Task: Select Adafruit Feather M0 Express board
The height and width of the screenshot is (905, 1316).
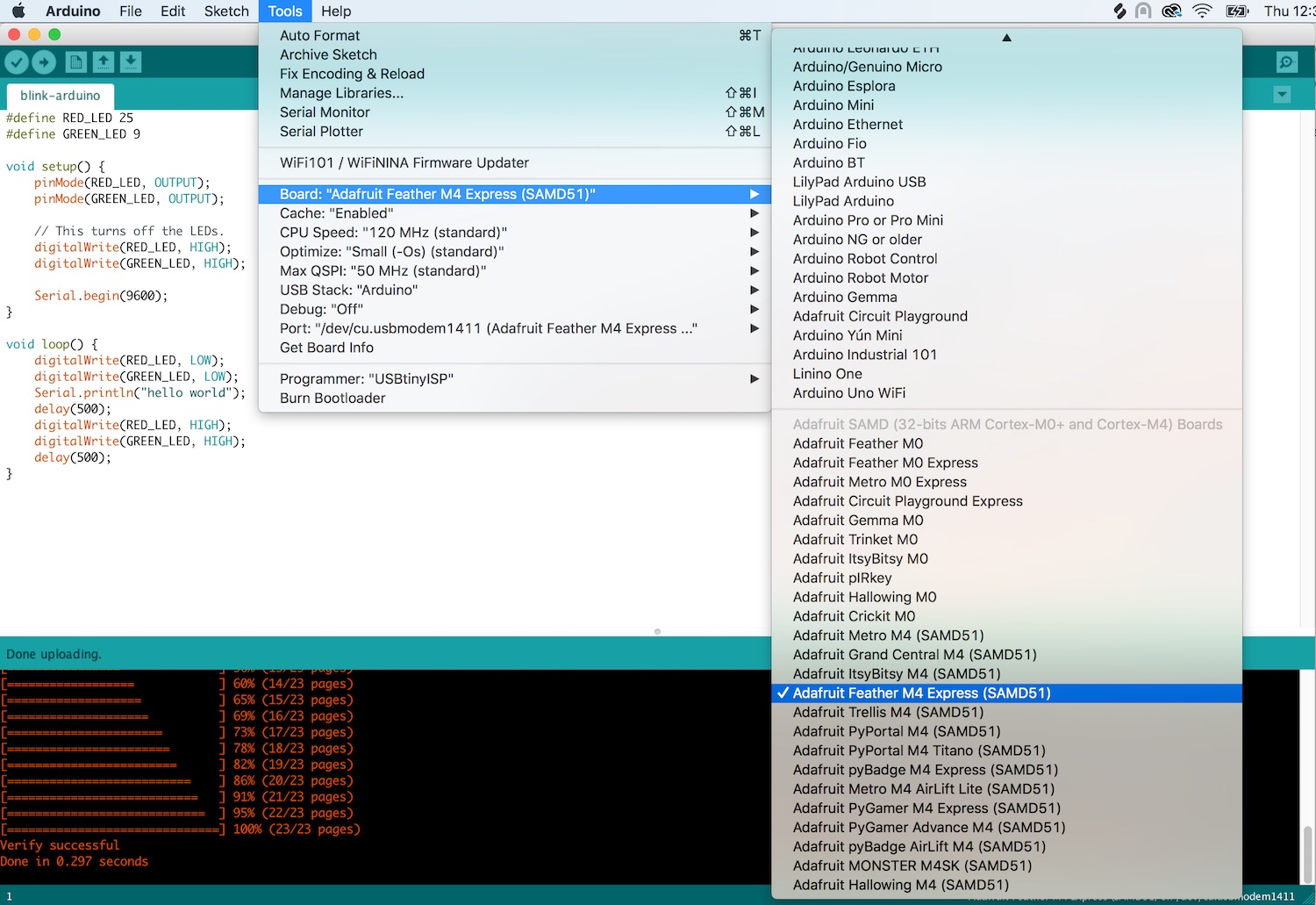Action: pos(1007,463)
